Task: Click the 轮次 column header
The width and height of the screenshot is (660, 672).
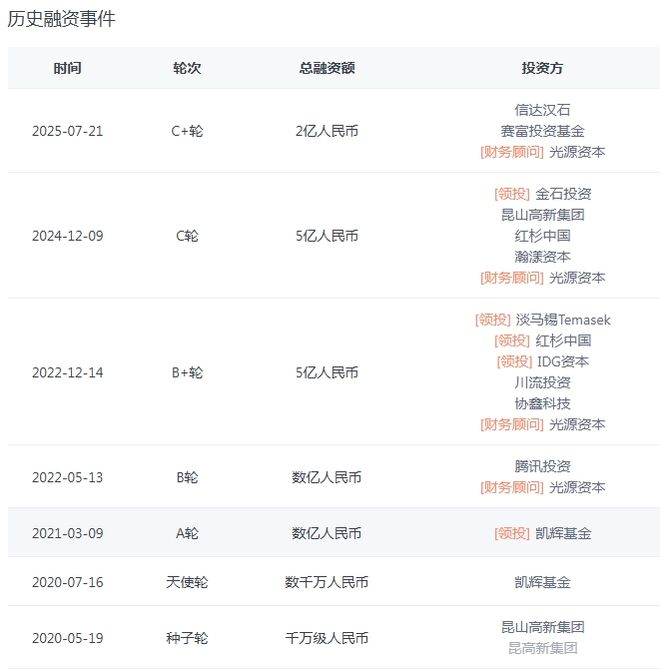Action: pyautogui.click(x=187, y=68)
